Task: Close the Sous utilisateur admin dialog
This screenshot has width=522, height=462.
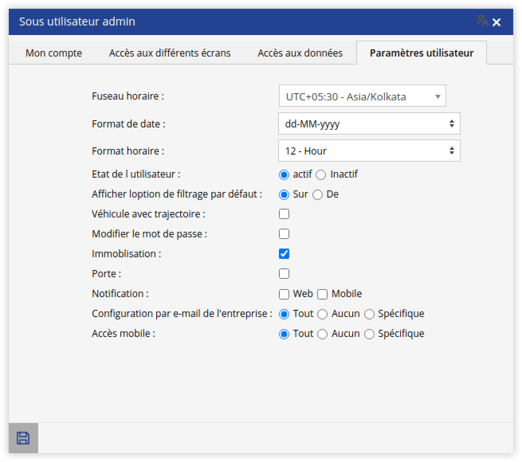Action: (x=496, y=22)
